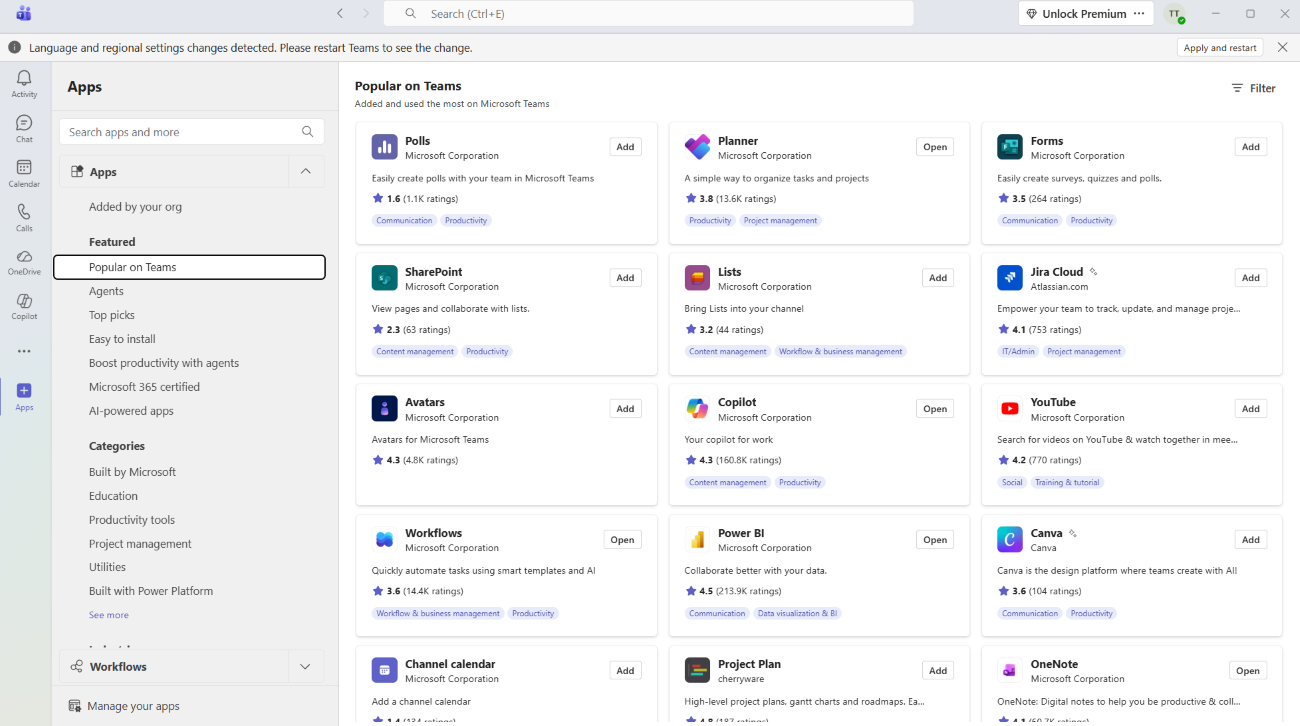
Task: Show more apps via the ellipsis icon
Action: 24,352
